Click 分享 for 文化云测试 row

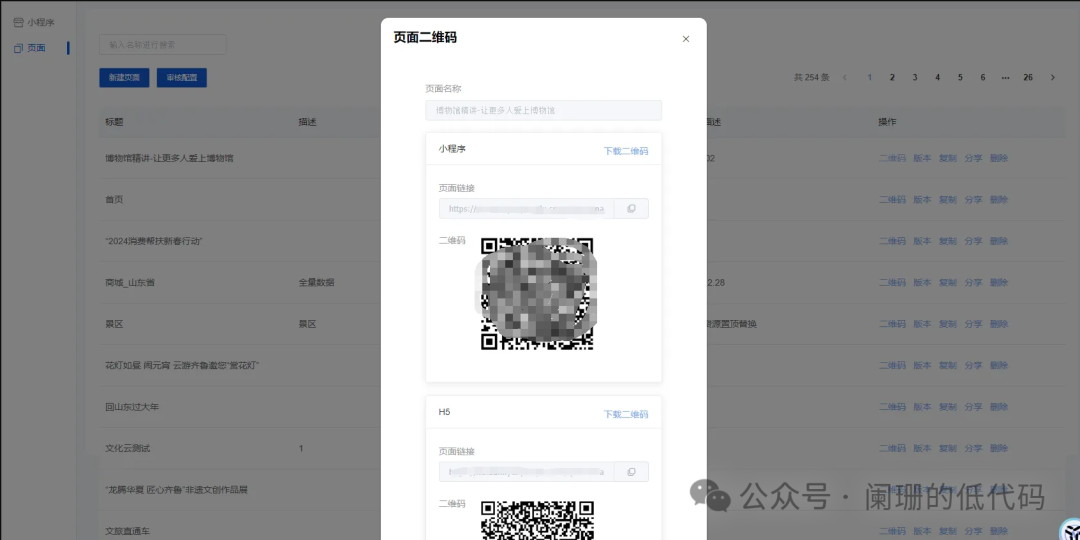pos(973,448)
